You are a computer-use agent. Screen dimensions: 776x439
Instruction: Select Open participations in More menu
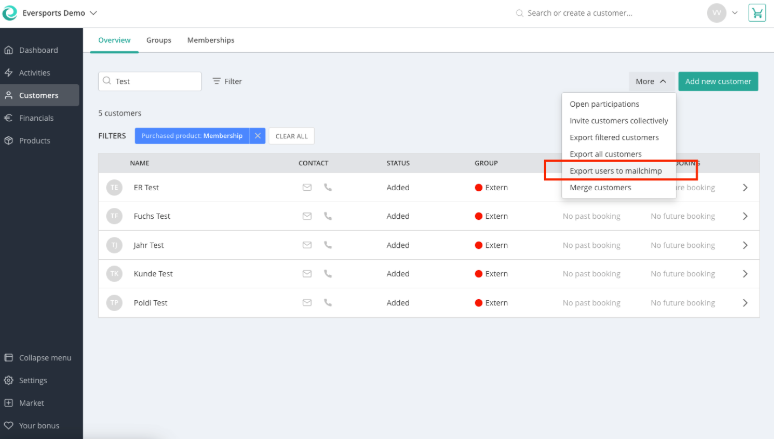pos(604,104)
